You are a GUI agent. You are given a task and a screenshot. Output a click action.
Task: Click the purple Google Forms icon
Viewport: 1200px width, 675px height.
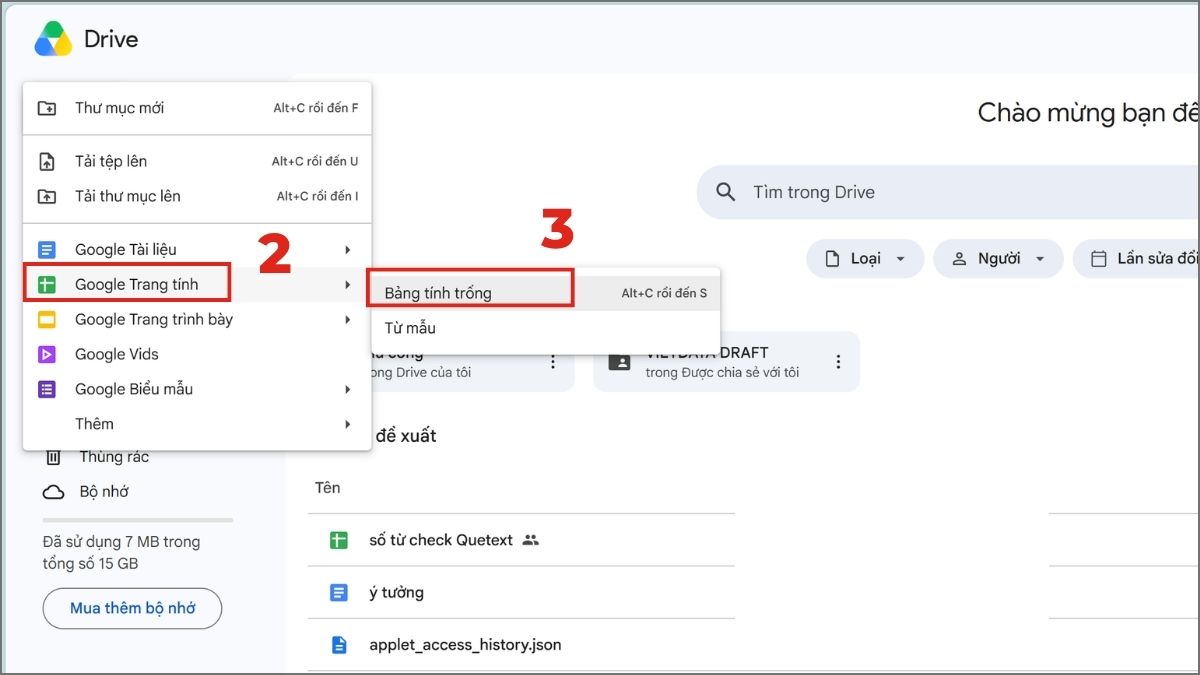46,389
